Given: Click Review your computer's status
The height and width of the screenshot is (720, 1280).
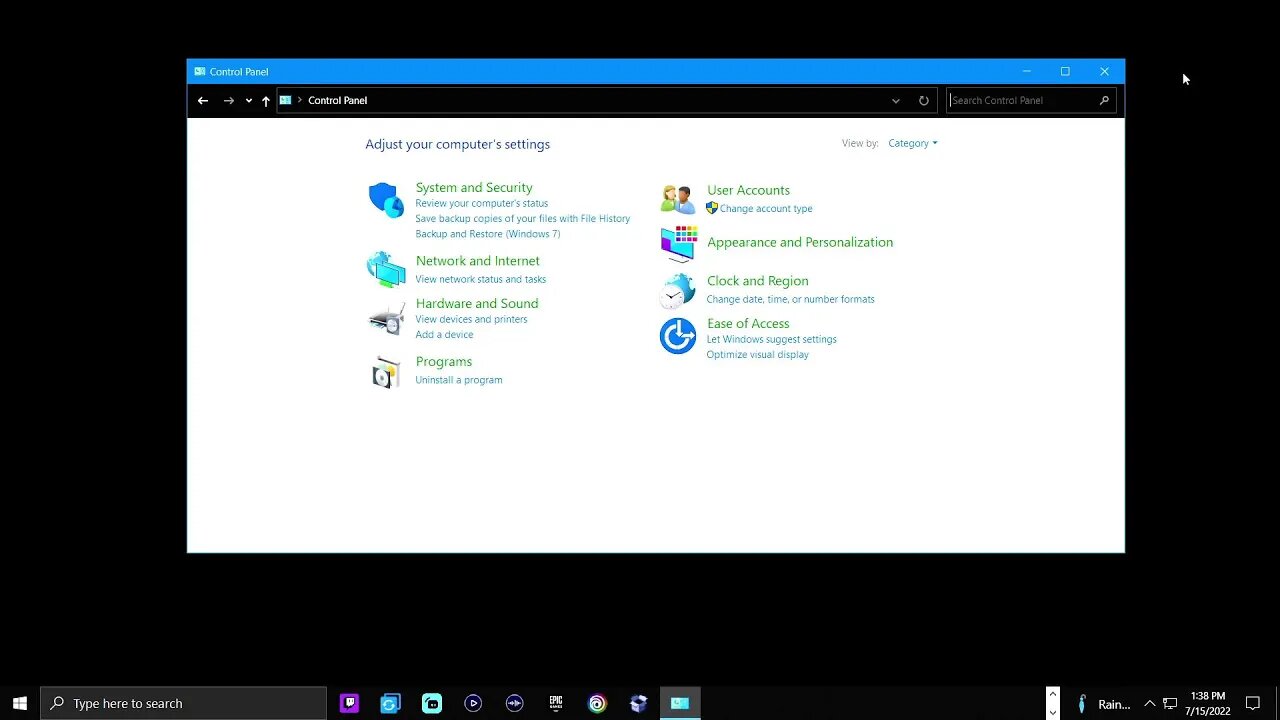Looking at the screenshot, I should tap(482, 203).
